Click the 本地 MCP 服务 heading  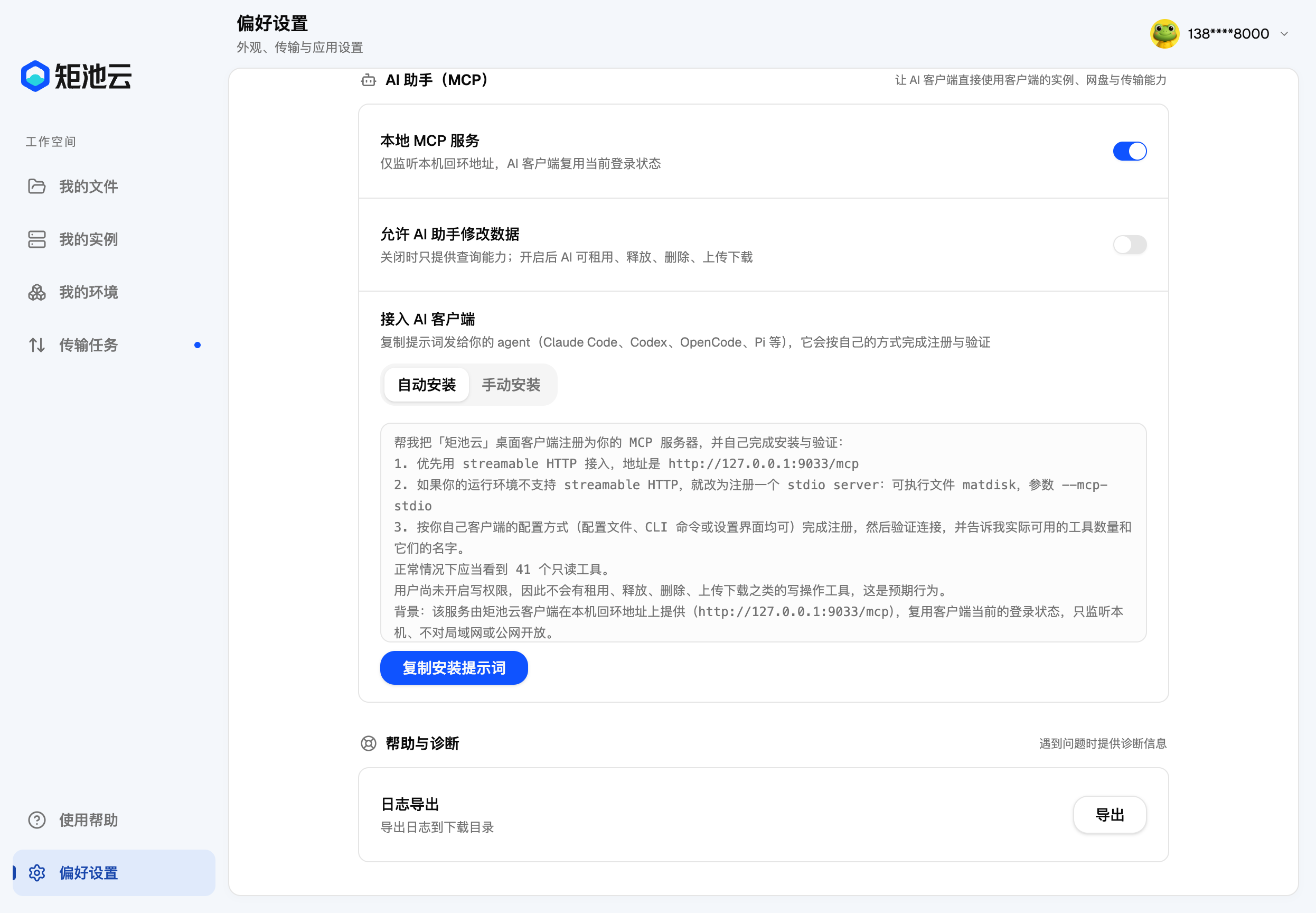click(x=429, y=141)
